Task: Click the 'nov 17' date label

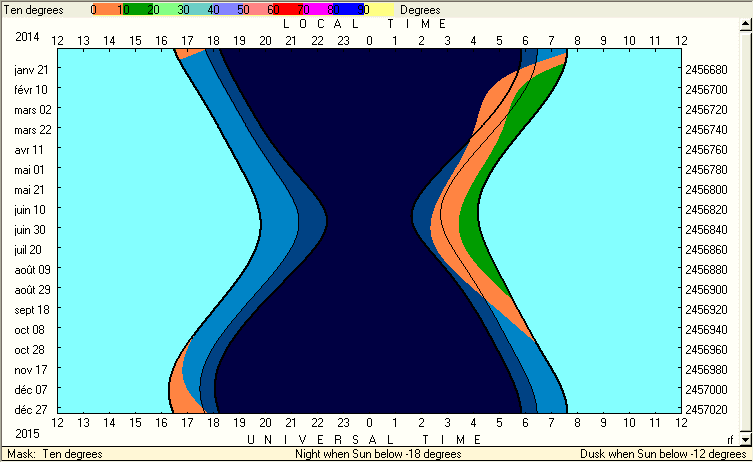Action: coord(31,370)
